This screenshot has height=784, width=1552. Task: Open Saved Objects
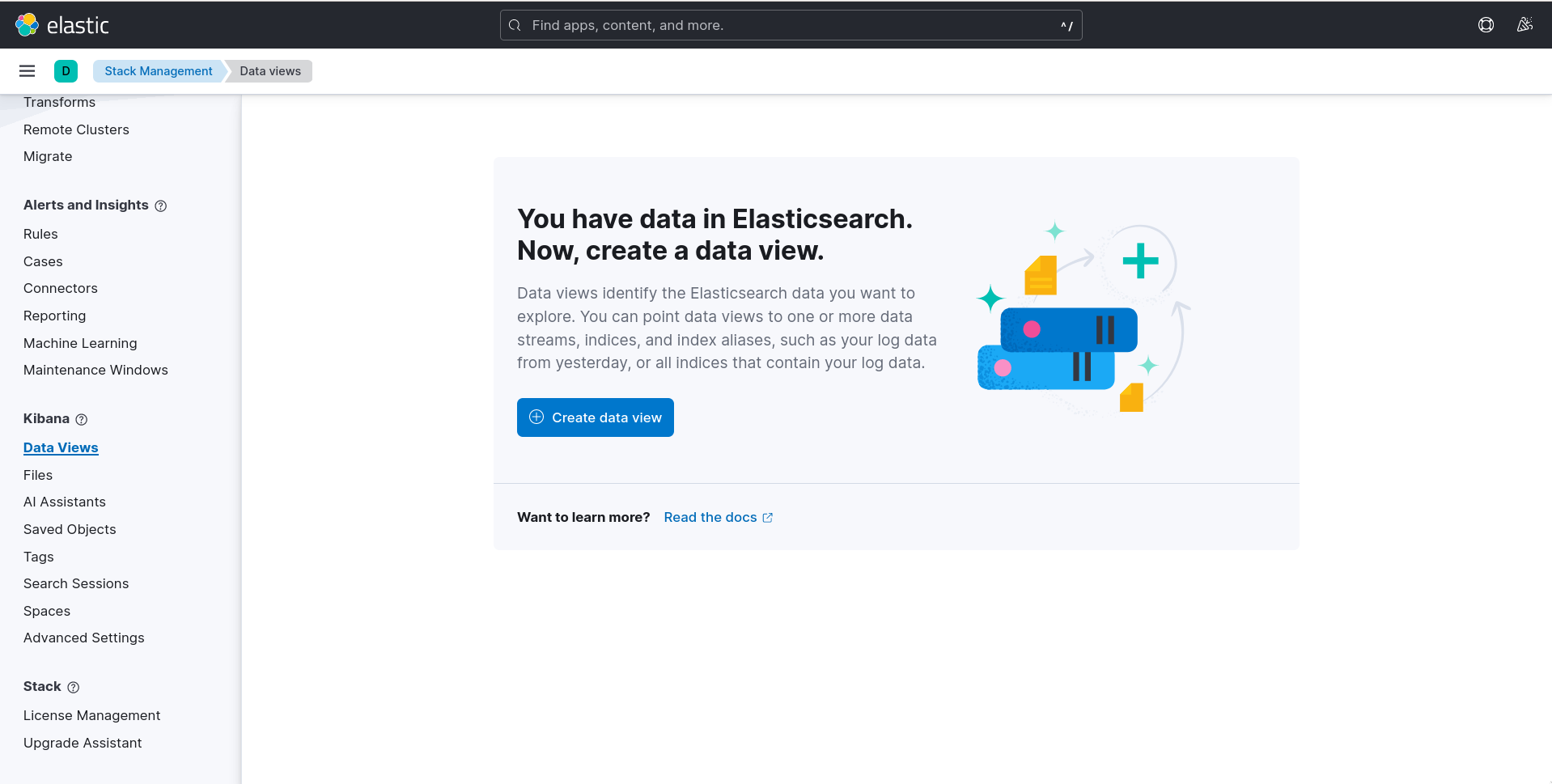(70, 529)
